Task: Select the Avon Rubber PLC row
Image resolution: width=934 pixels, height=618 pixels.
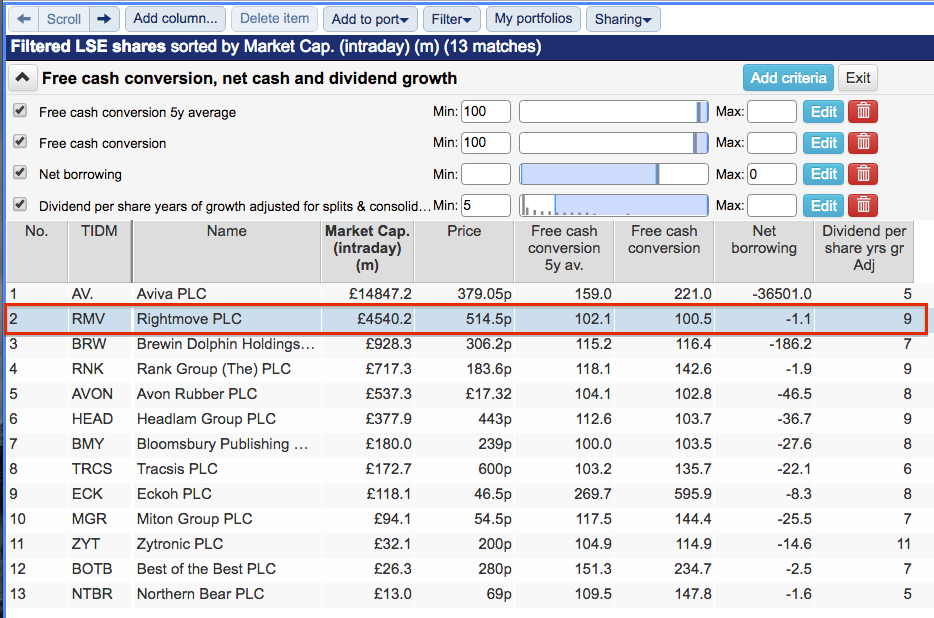Action: tap(460, 394)
